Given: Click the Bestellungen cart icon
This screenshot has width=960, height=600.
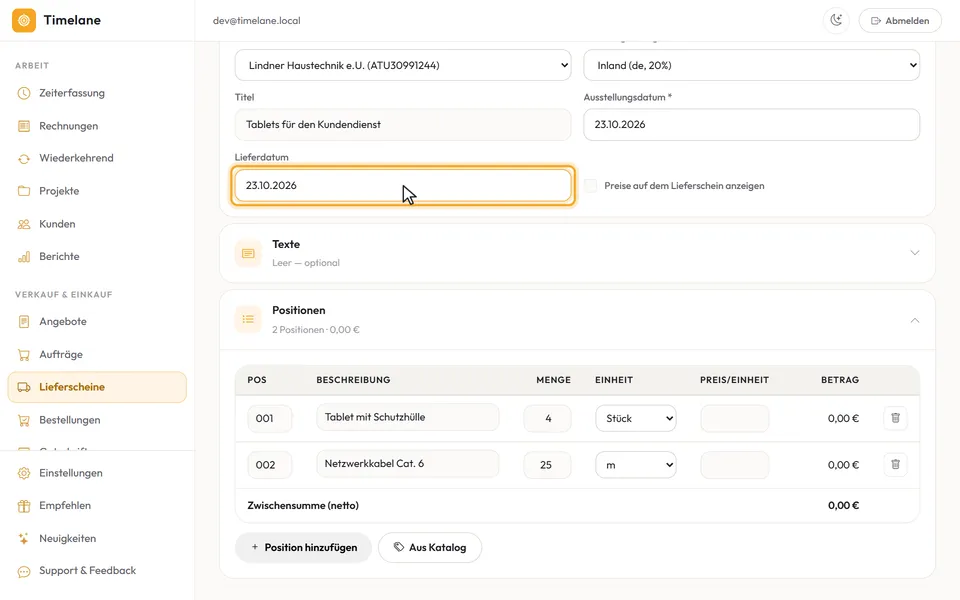Looking at the screenshot, I should coord(24,420).
